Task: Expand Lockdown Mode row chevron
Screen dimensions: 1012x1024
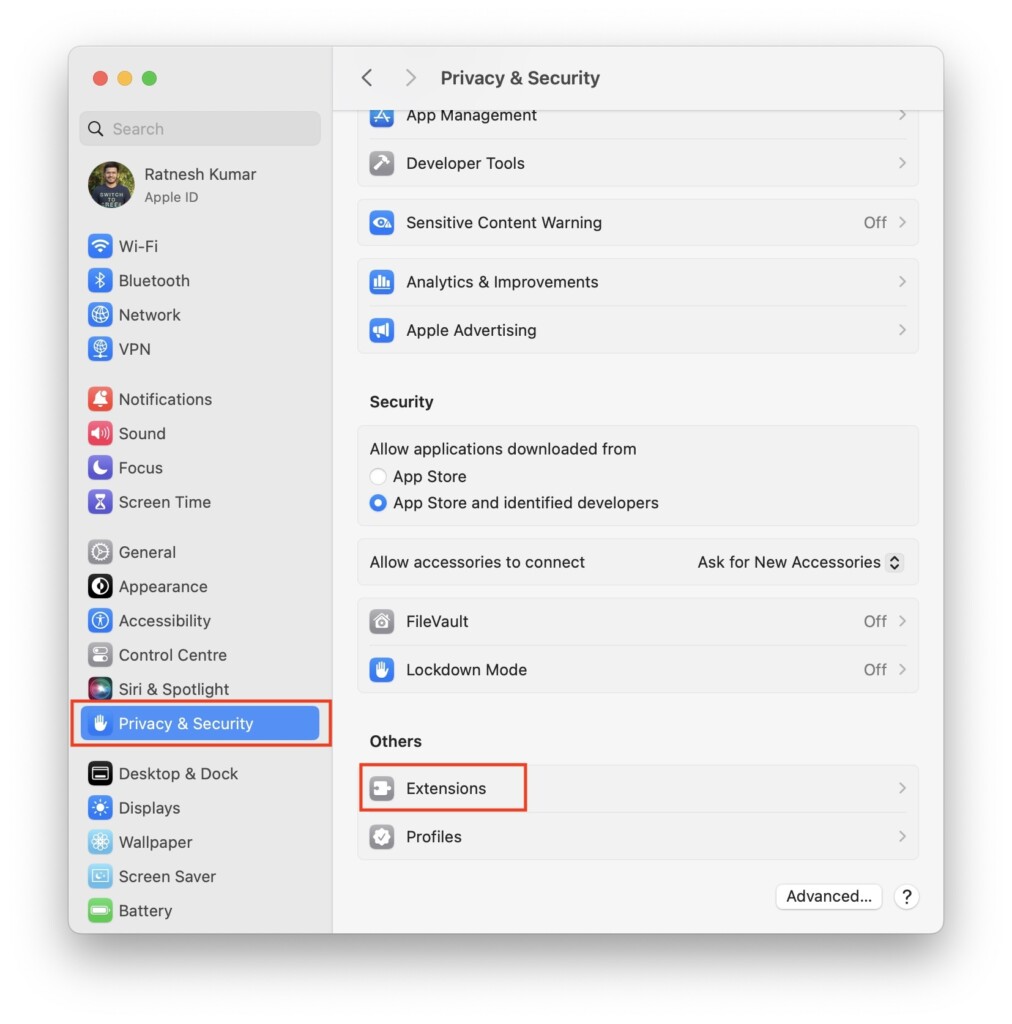Action: point(902,670)
